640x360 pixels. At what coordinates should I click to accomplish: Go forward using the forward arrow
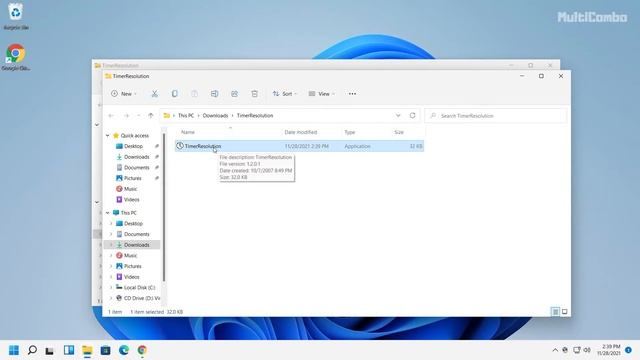point(127,116)
